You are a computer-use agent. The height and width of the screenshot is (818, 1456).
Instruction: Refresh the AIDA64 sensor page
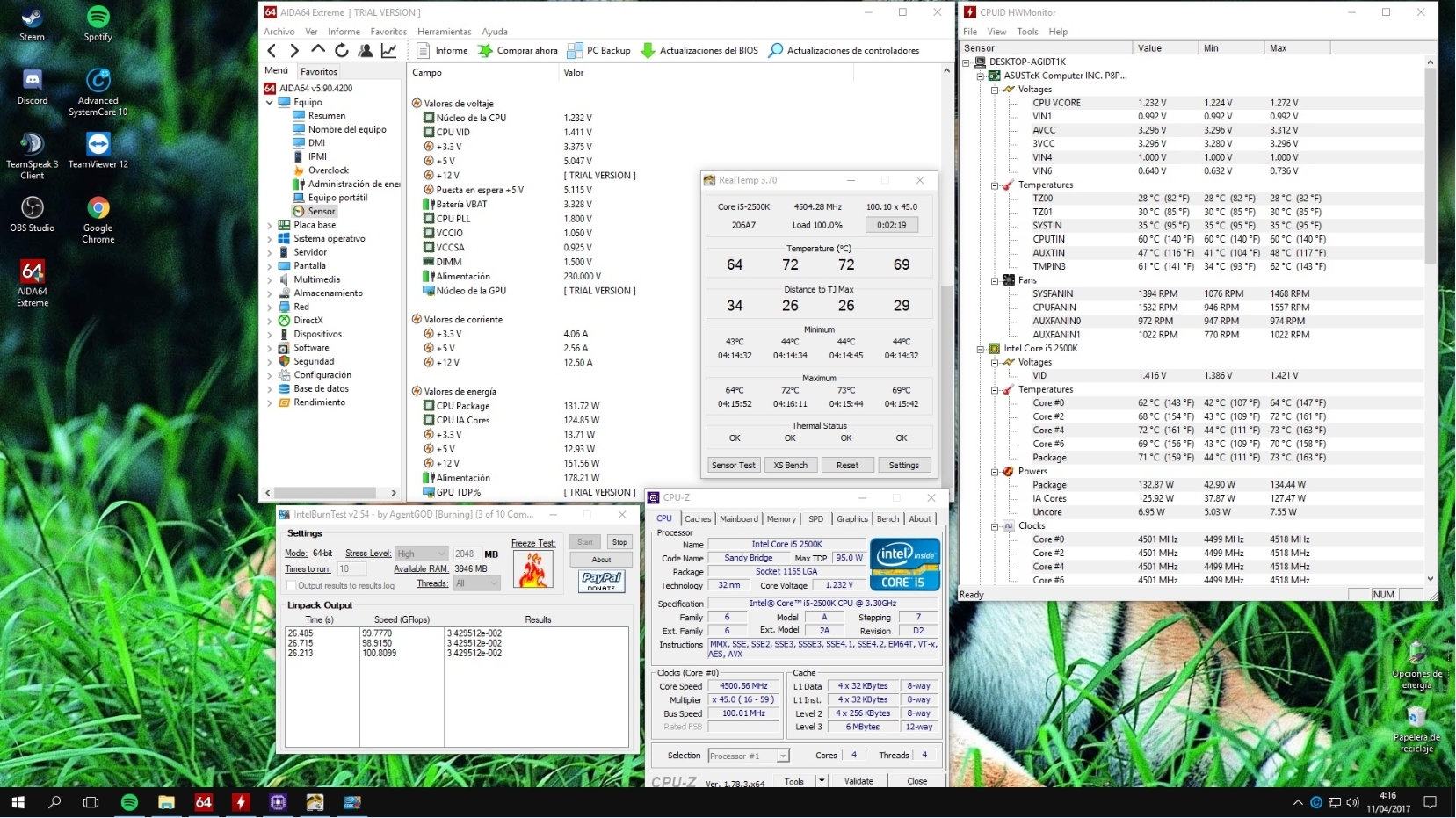[x=342, y=50]
